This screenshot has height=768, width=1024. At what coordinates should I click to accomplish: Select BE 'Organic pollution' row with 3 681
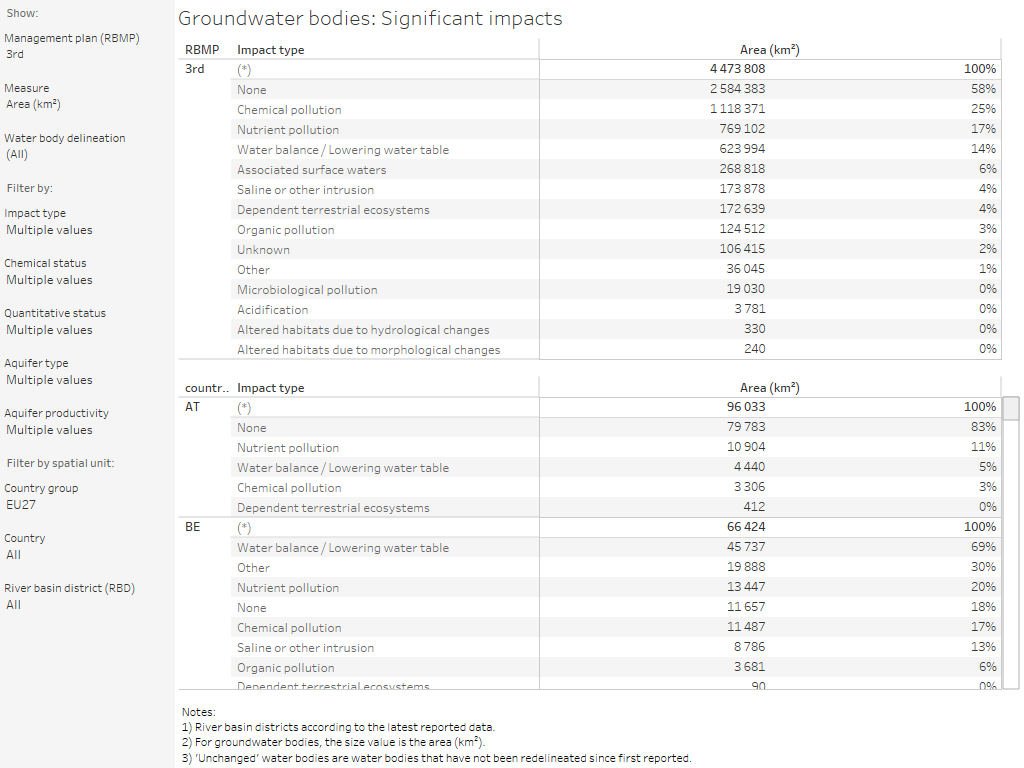(616, 667)
